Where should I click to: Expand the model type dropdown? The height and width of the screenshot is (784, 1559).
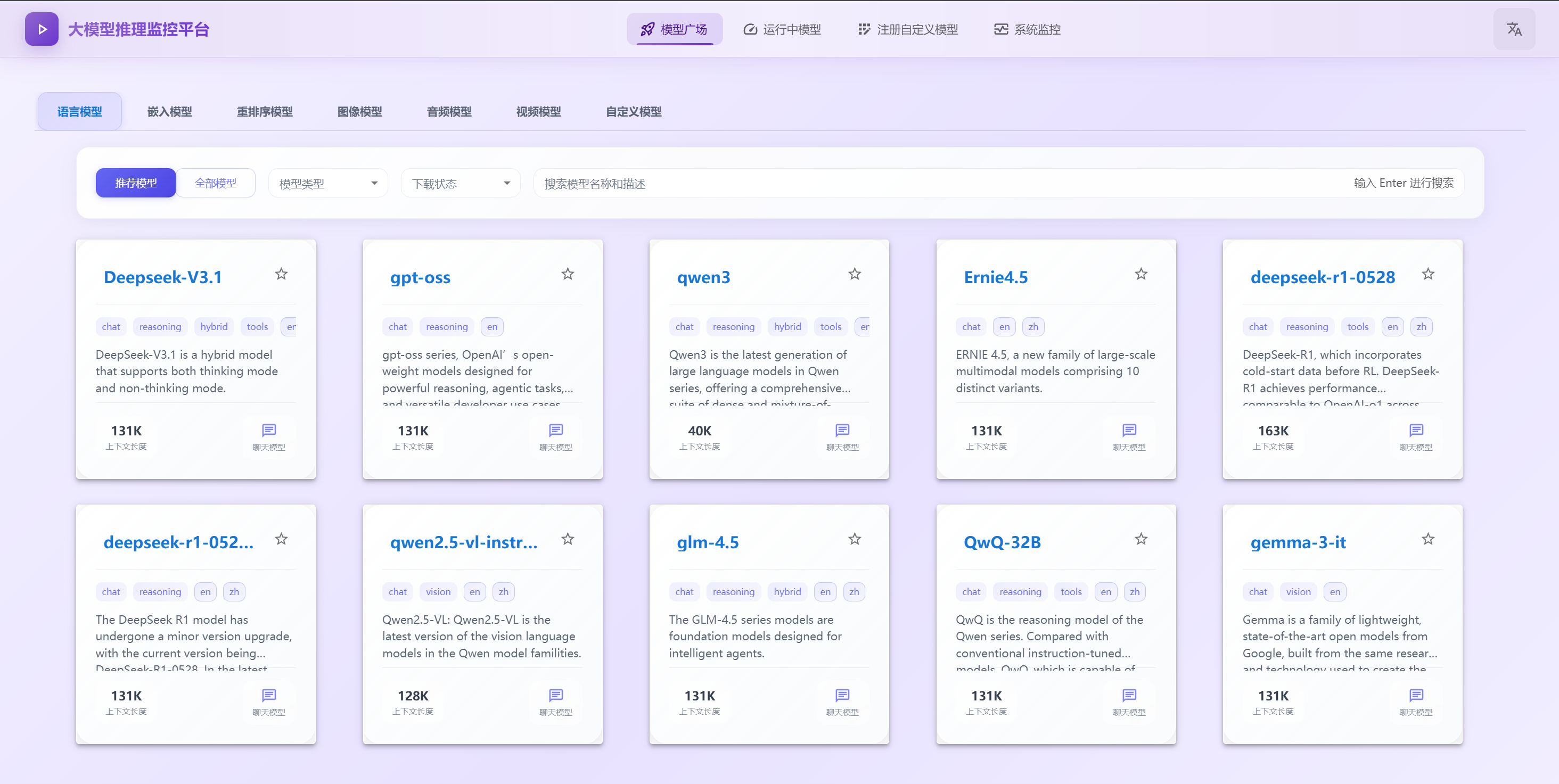pyautogui.click(x=327, y=183)
